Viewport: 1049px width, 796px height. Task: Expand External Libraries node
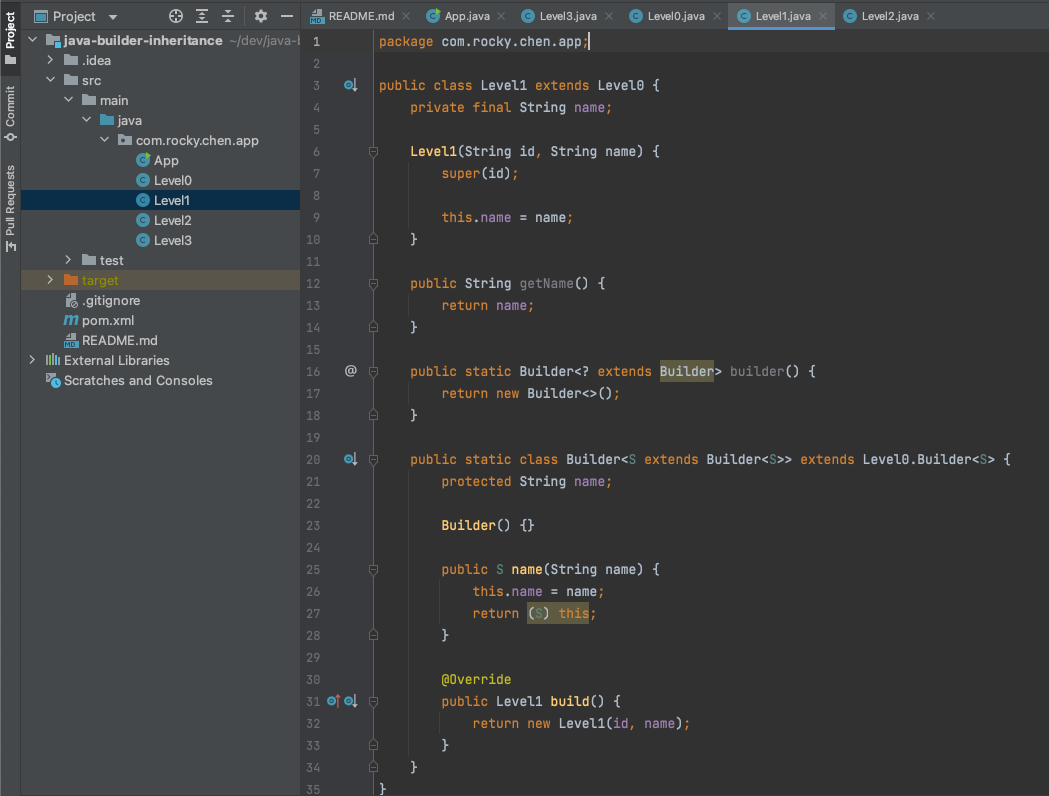point(32,360)
